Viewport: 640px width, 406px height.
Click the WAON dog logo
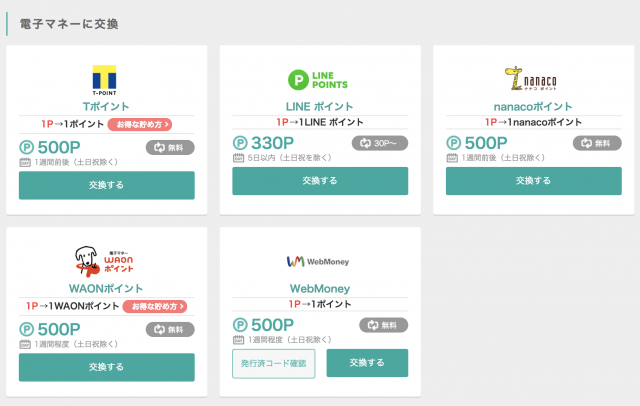[x=104, y=261]
